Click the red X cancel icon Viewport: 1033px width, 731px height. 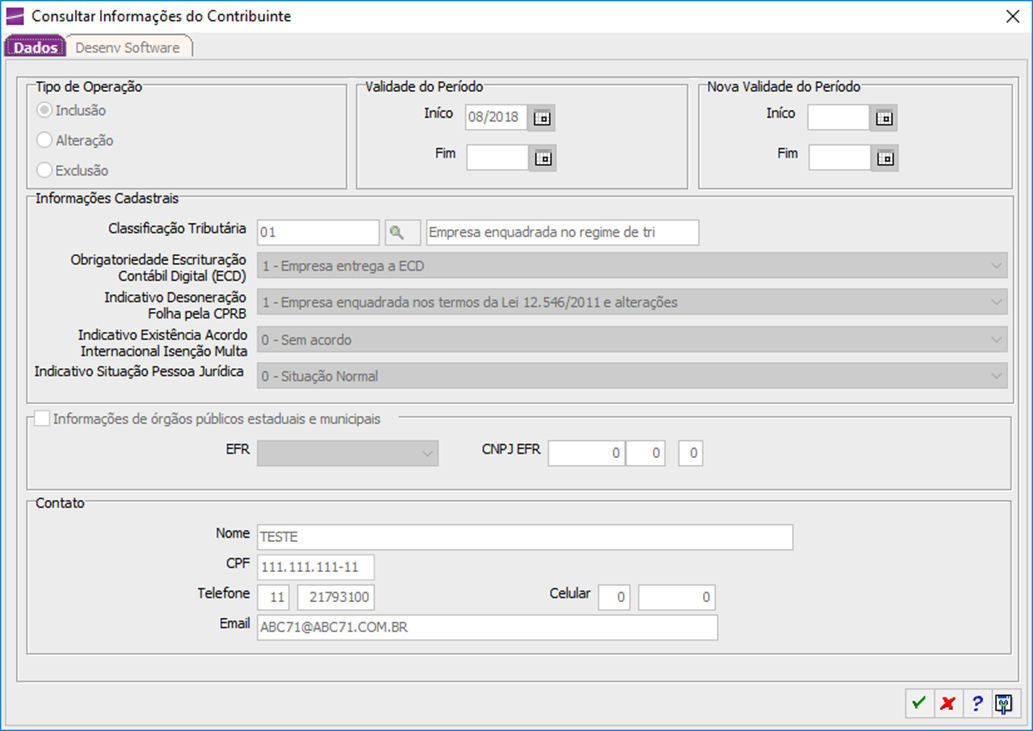pos(948,703)
